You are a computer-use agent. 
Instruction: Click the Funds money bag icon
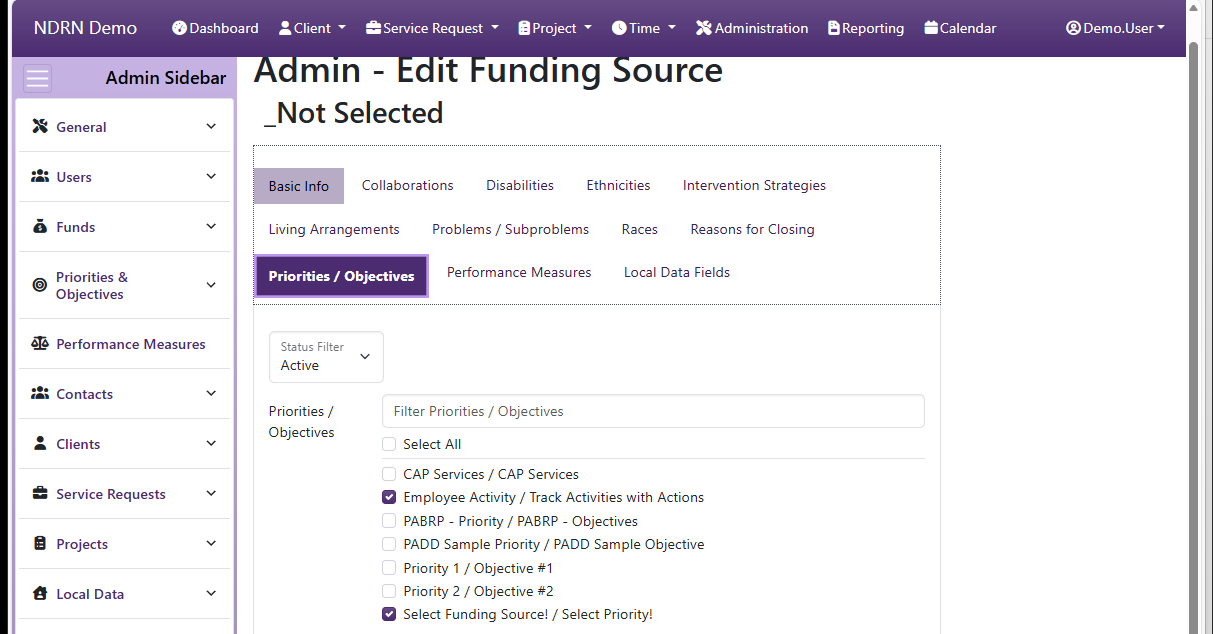click(x=40, y=227)
